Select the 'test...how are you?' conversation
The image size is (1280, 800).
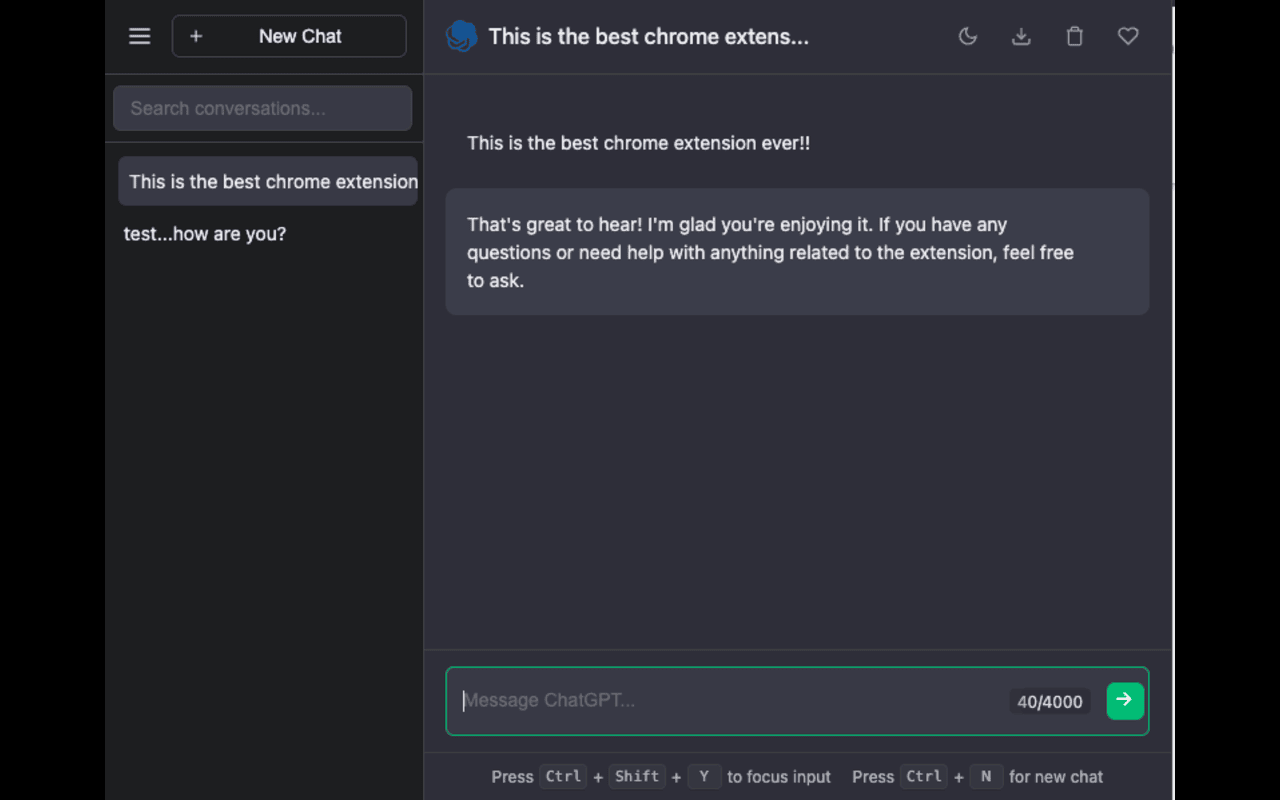point(205,234)
